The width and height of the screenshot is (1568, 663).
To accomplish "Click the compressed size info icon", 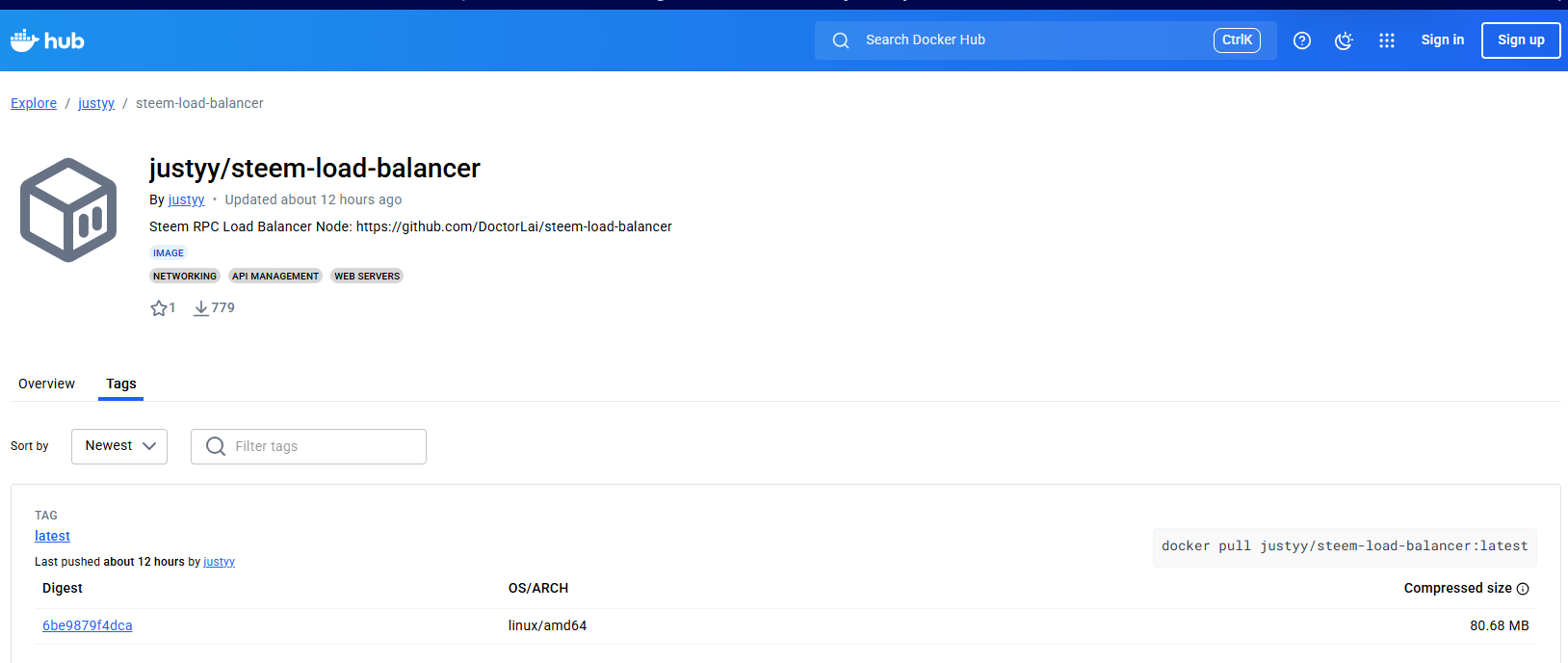I will click(x=1523, y=589).
